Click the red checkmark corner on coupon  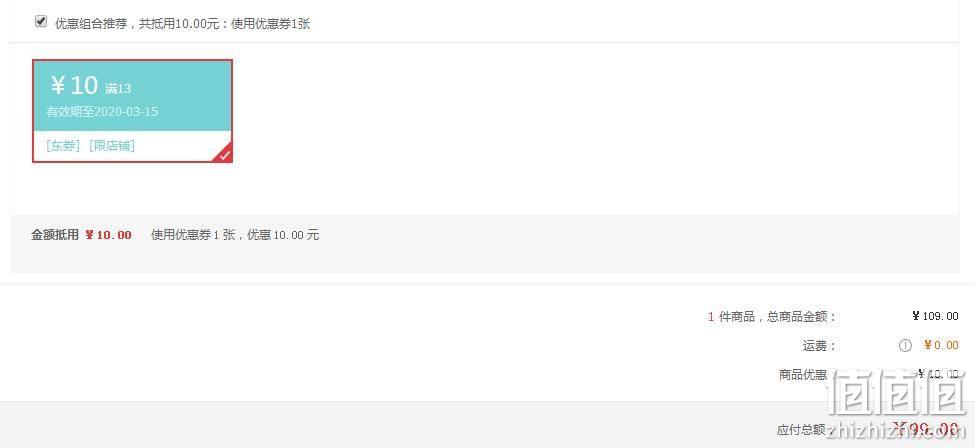pyautogui.click(x=224, y=154)
